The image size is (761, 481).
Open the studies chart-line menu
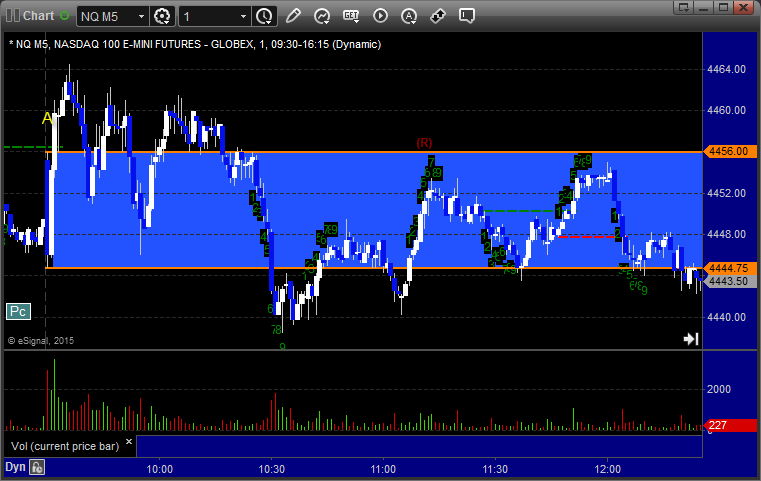coord(322,16)
